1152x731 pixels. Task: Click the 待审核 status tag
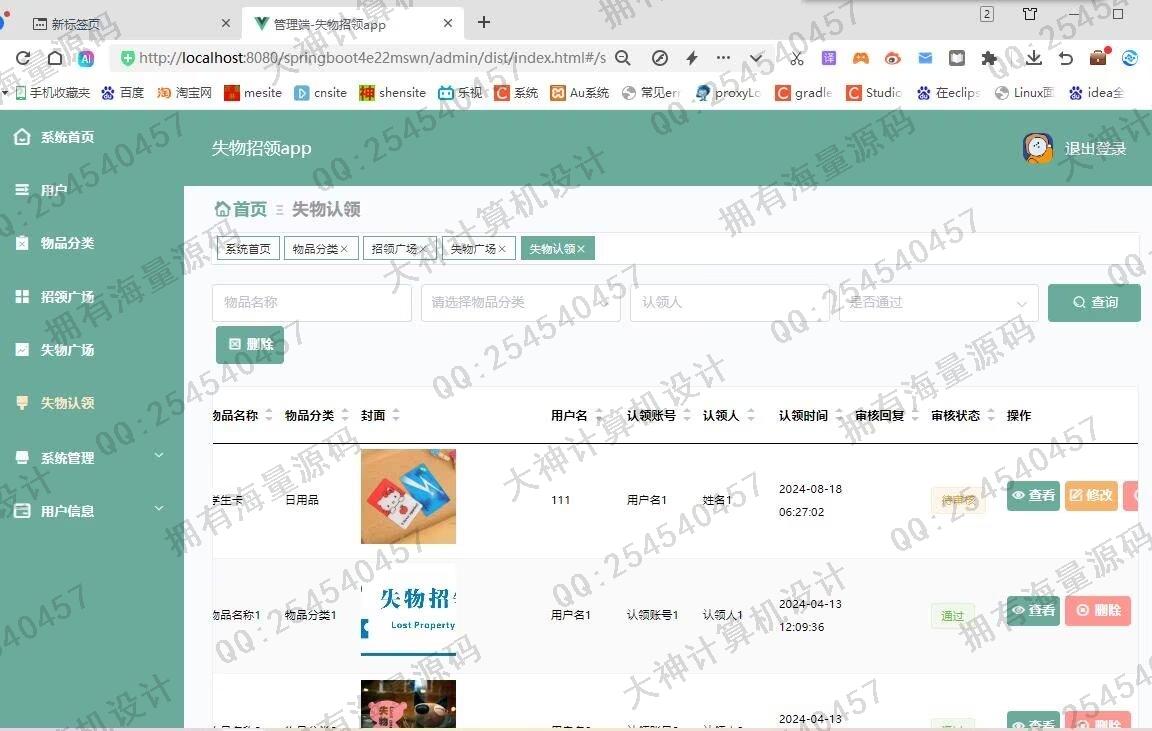click(958, 500)
